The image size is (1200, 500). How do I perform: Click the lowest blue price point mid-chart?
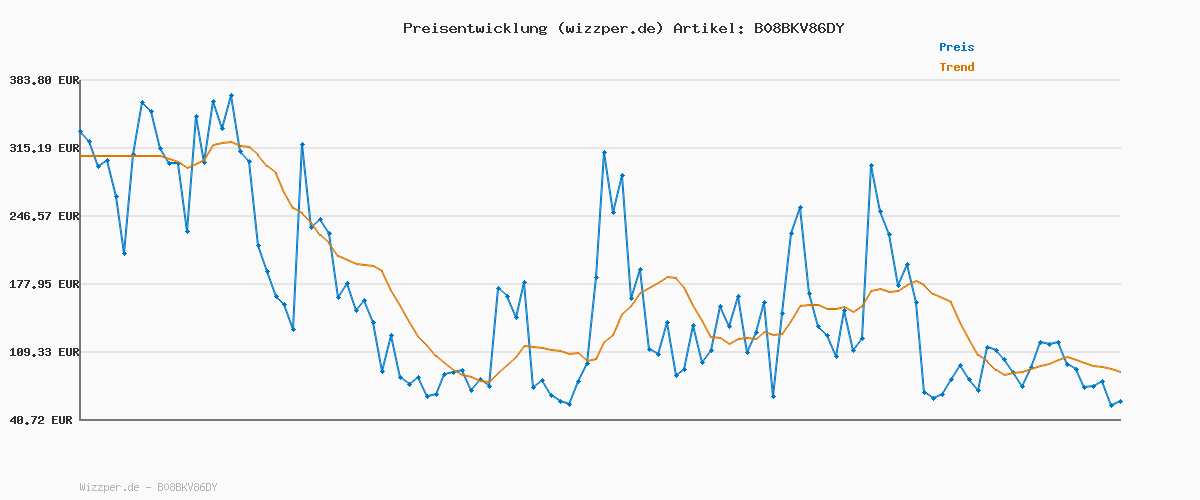pyautogui.click(x=569, y=404)
